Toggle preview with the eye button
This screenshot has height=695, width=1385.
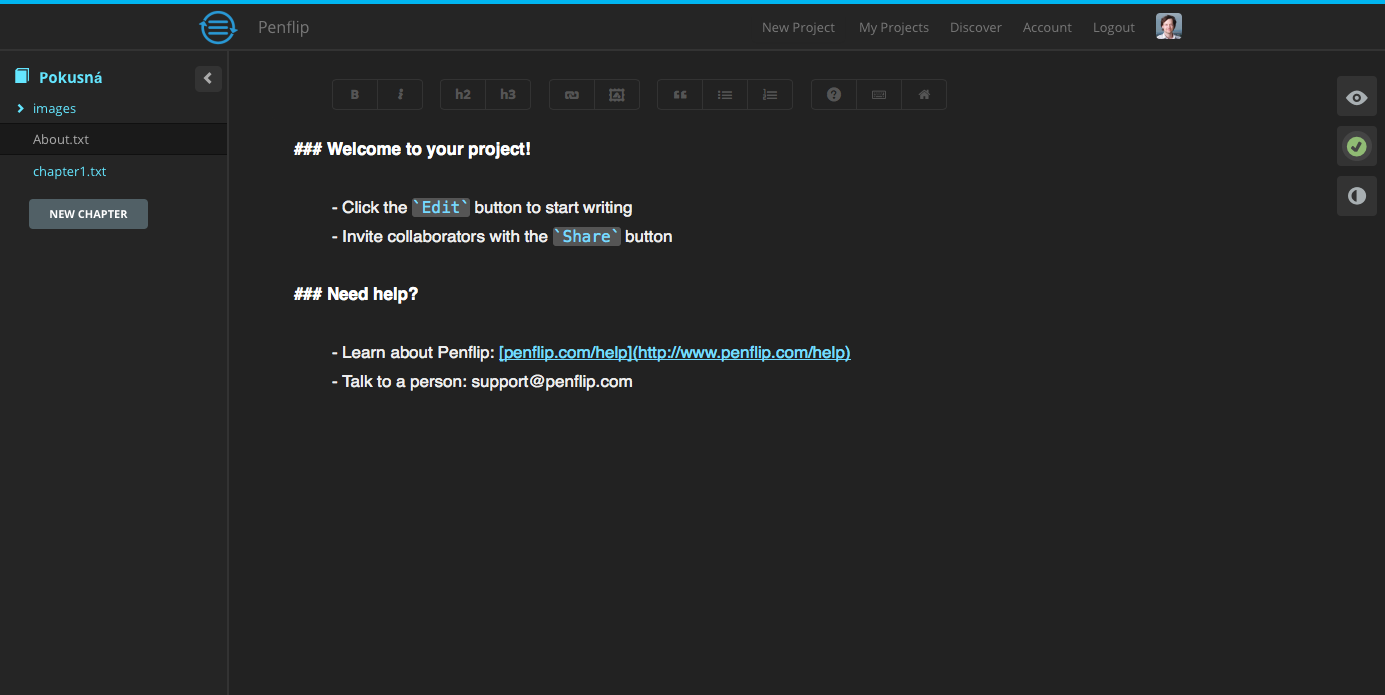click(1357, 97)
